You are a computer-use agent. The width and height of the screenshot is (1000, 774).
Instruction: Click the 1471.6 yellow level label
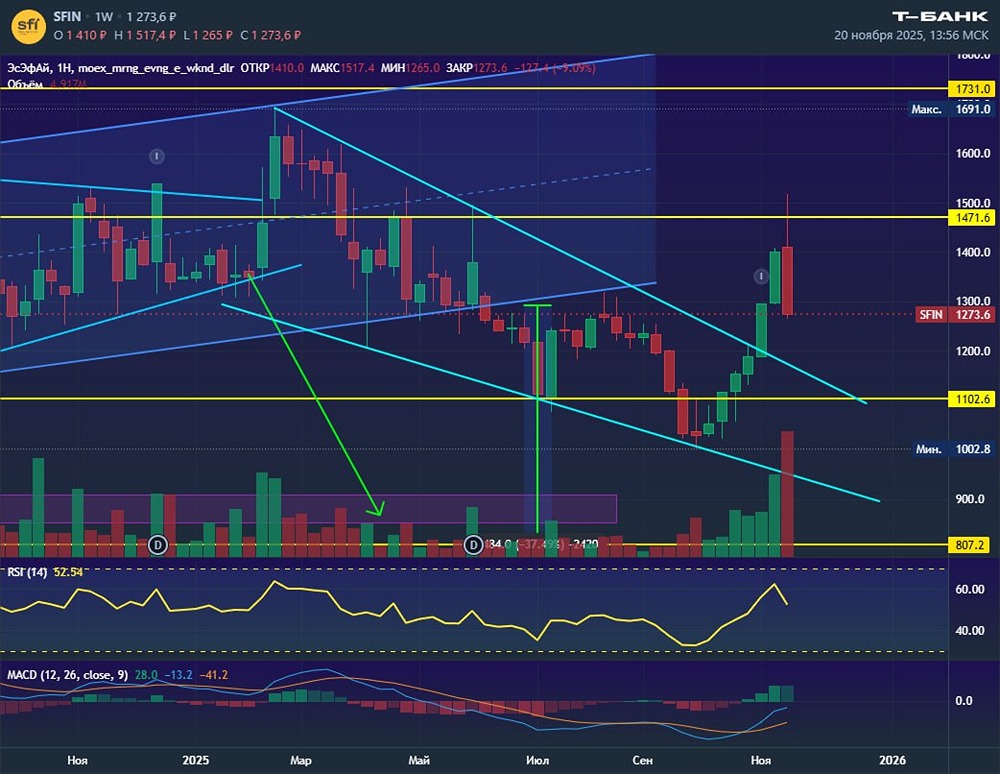point(972,218)
